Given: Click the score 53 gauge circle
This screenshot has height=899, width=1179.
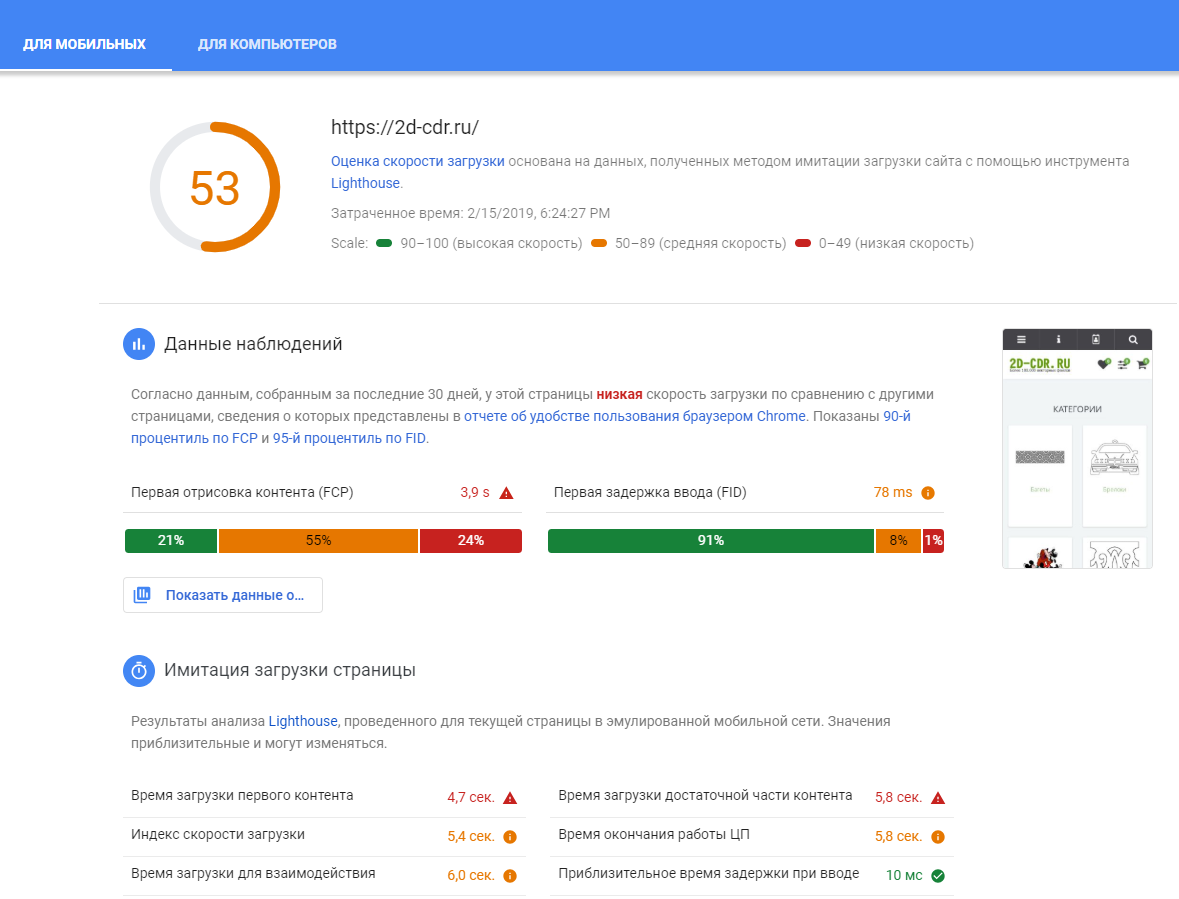Looking at the screenshot, I should [x=215, y=186].
